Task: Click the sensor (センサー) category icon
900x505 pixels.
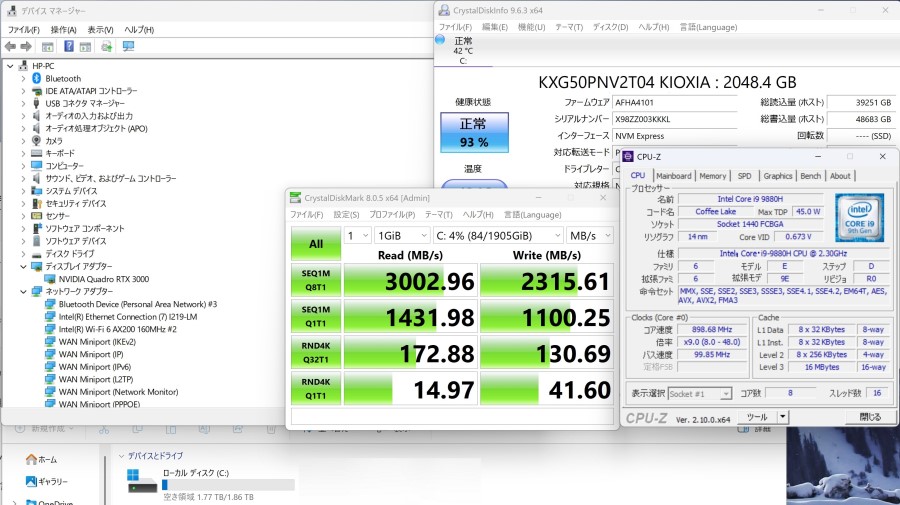Action: 37,216
